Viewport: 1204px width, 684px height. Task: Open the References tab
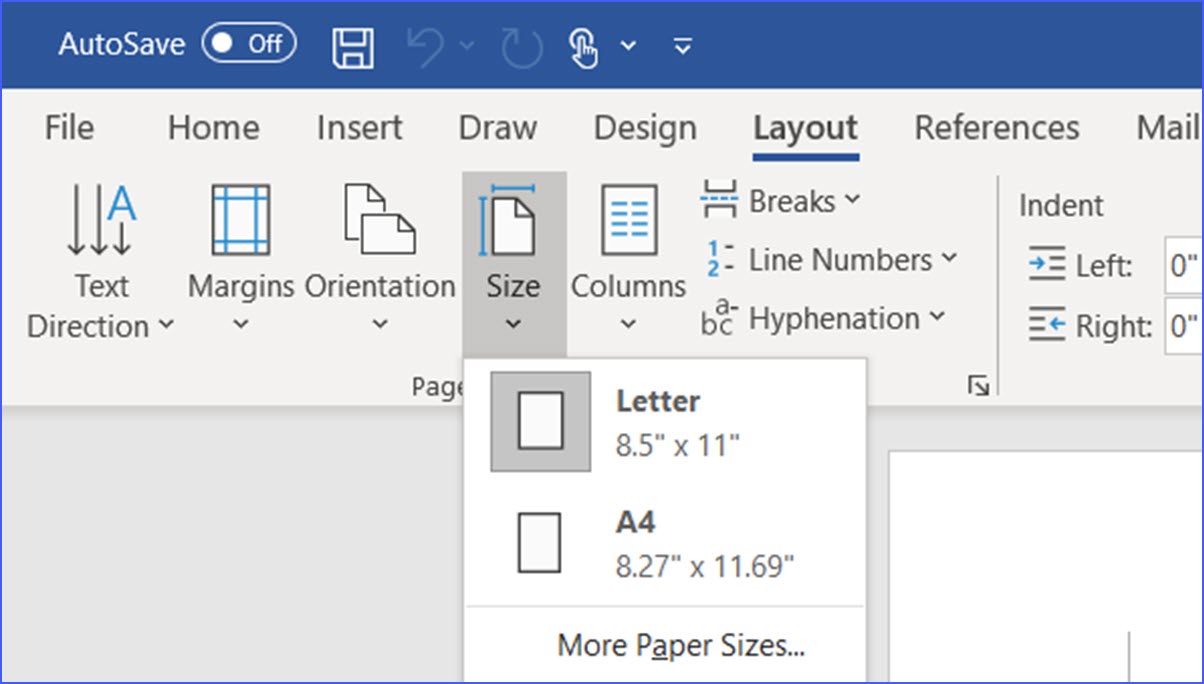(996, 128)
